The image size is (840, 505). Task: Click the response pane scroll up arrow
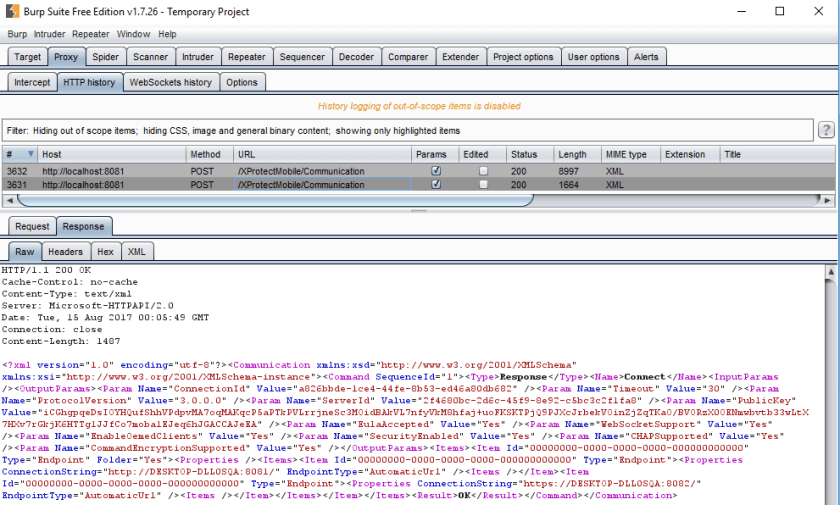832,270
